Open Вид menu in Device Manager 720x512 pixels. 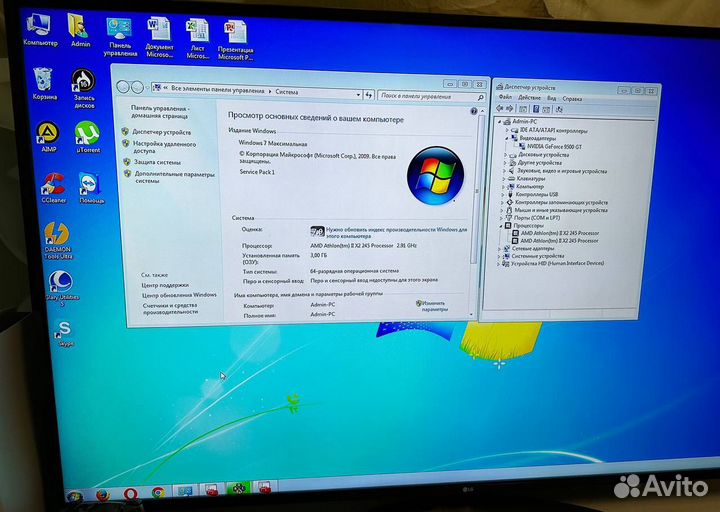click(x=551, y=98)
